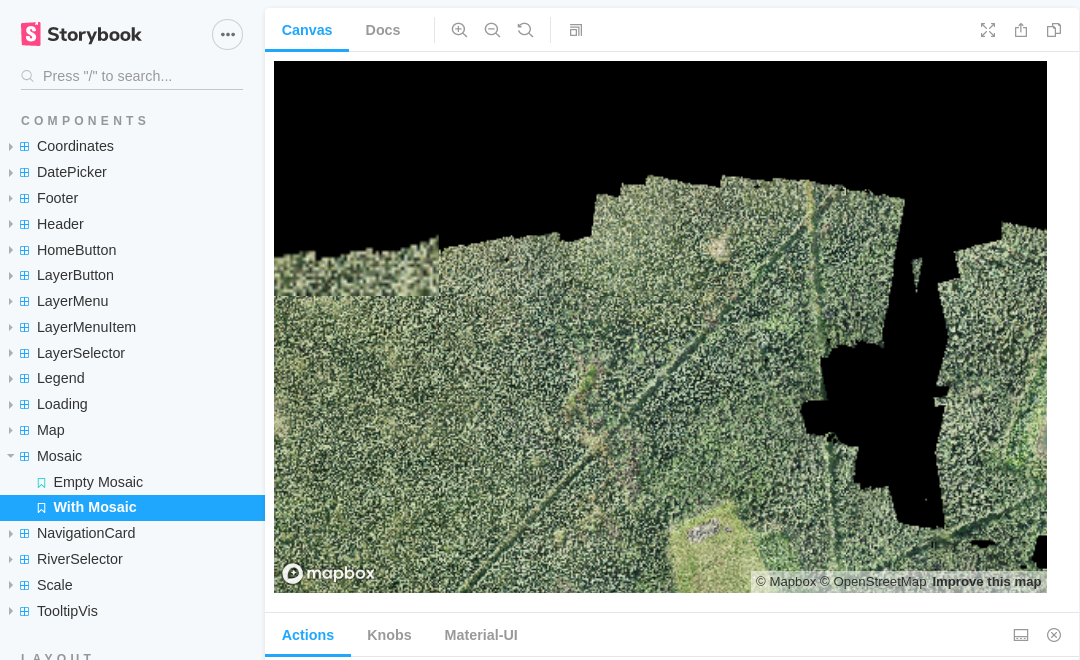The height and width of the screenshot is (660, 1080).
Task: Switch to the Docs tab
Action: 383,30
